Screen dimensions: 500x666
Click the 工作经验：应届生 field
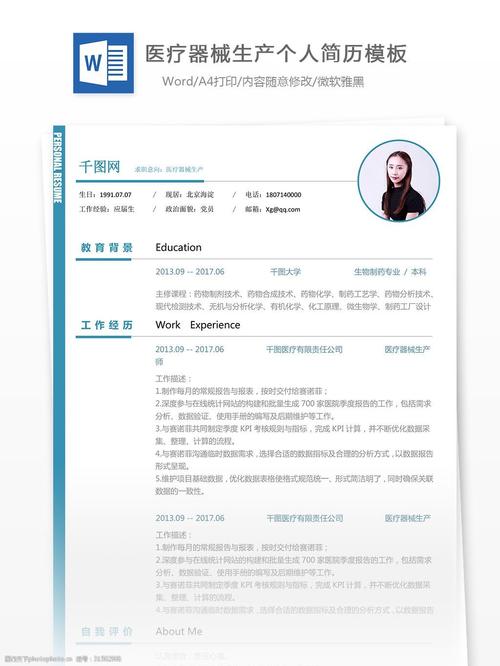(107, 209)
